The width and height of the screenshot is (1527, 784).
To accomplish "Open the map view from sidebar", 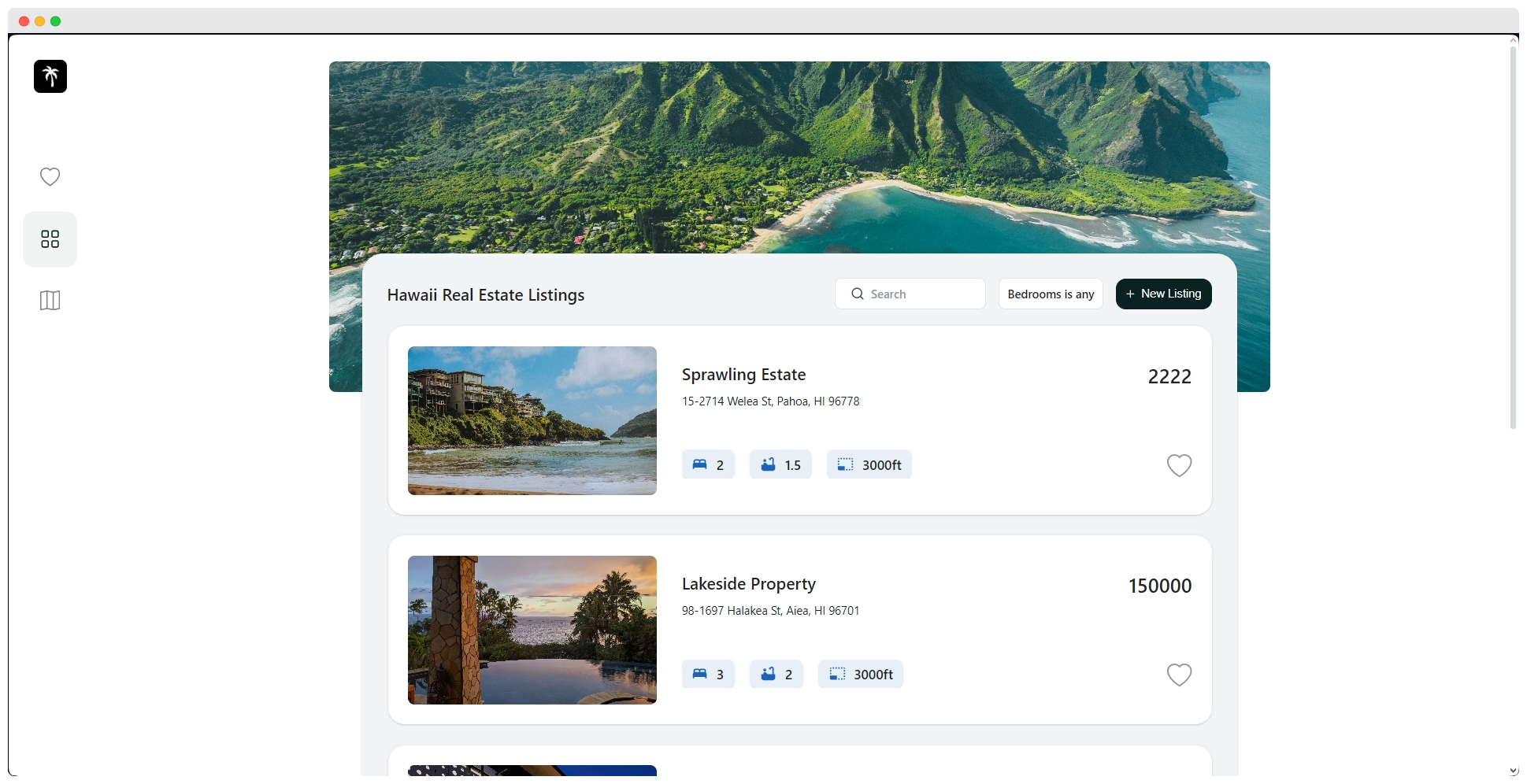I will click(50, 301).
